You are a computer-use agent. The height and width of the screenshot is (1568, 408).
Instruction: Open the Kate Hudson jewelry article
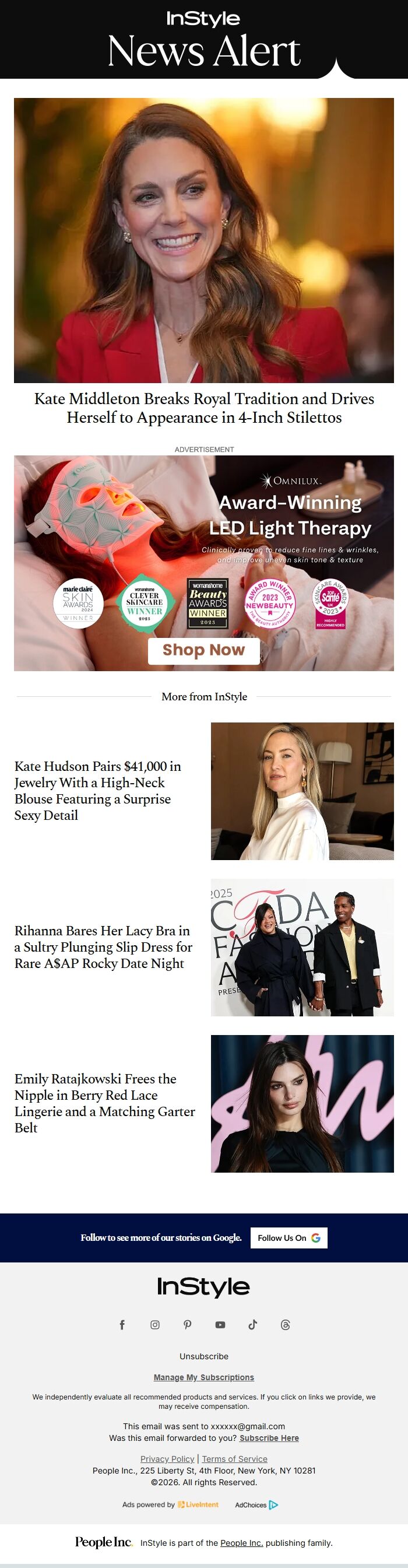[x=98, y=790]
